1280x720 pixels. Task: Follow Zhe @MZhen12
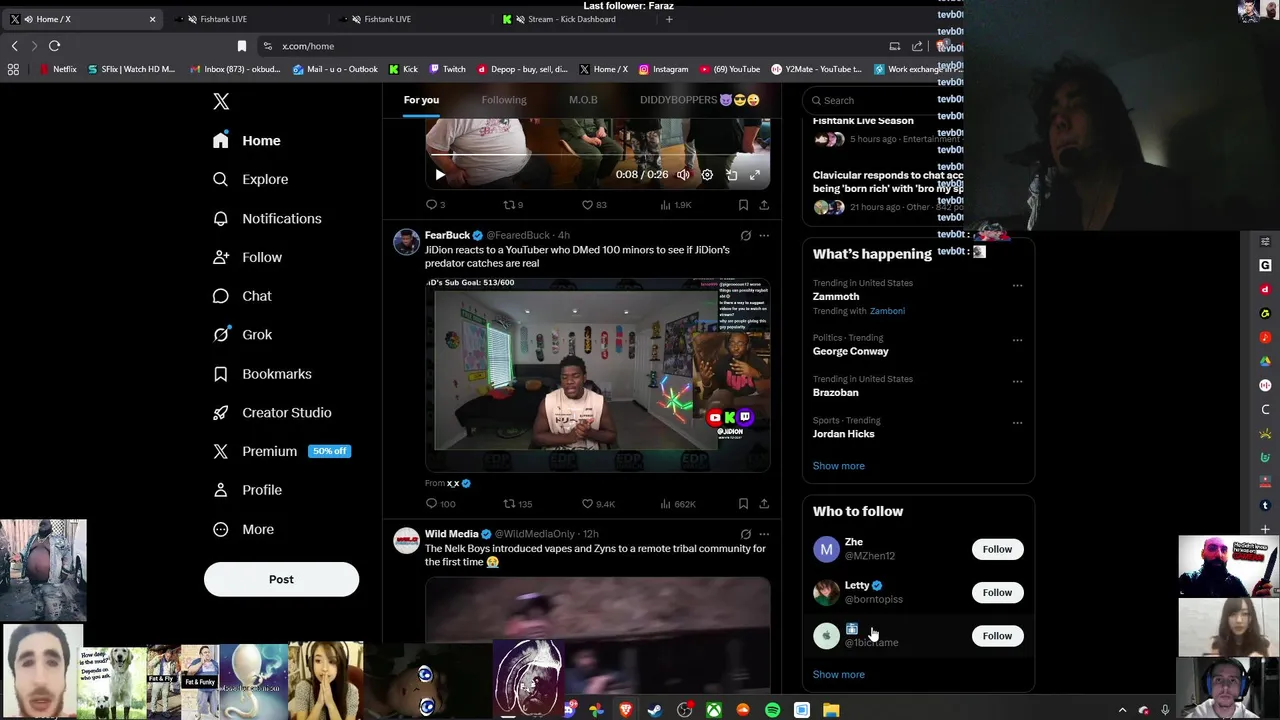[x=997, y=549]
